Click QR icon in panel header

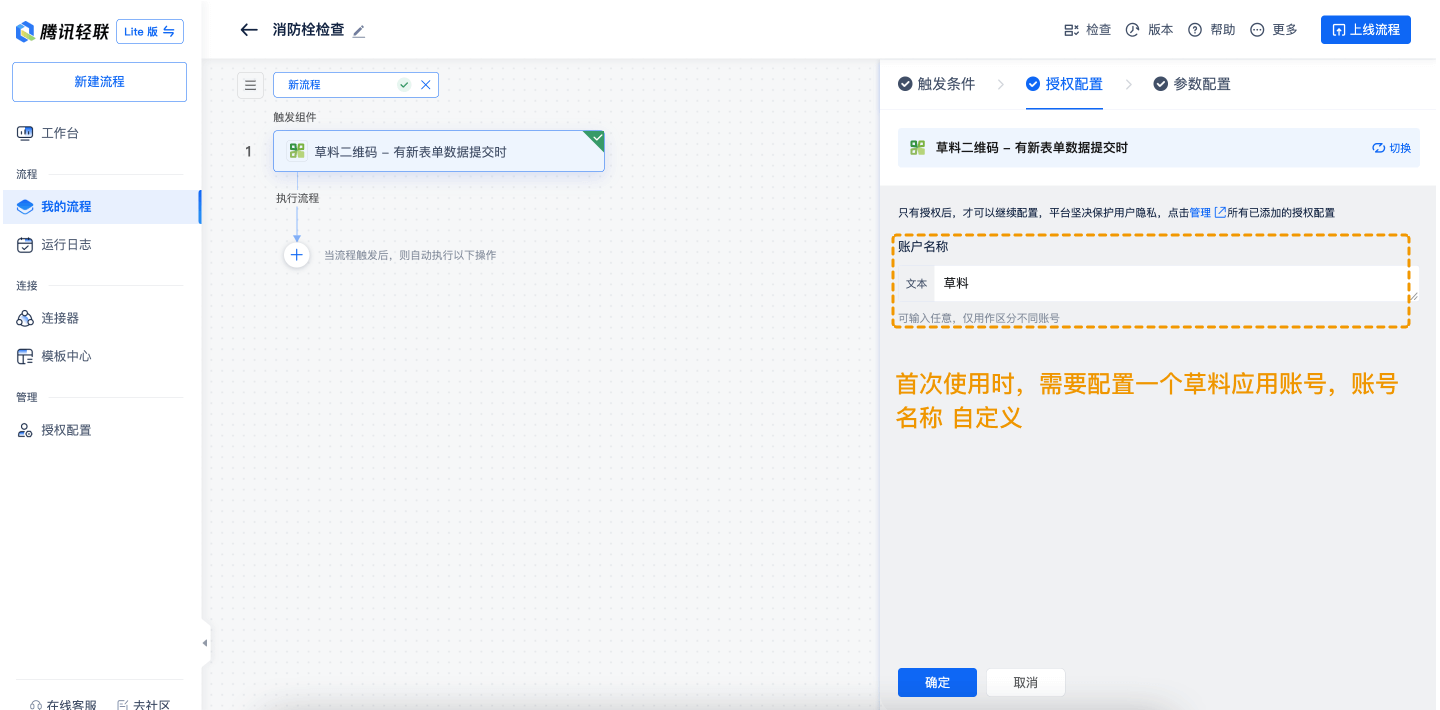click(x=917, y=148)
